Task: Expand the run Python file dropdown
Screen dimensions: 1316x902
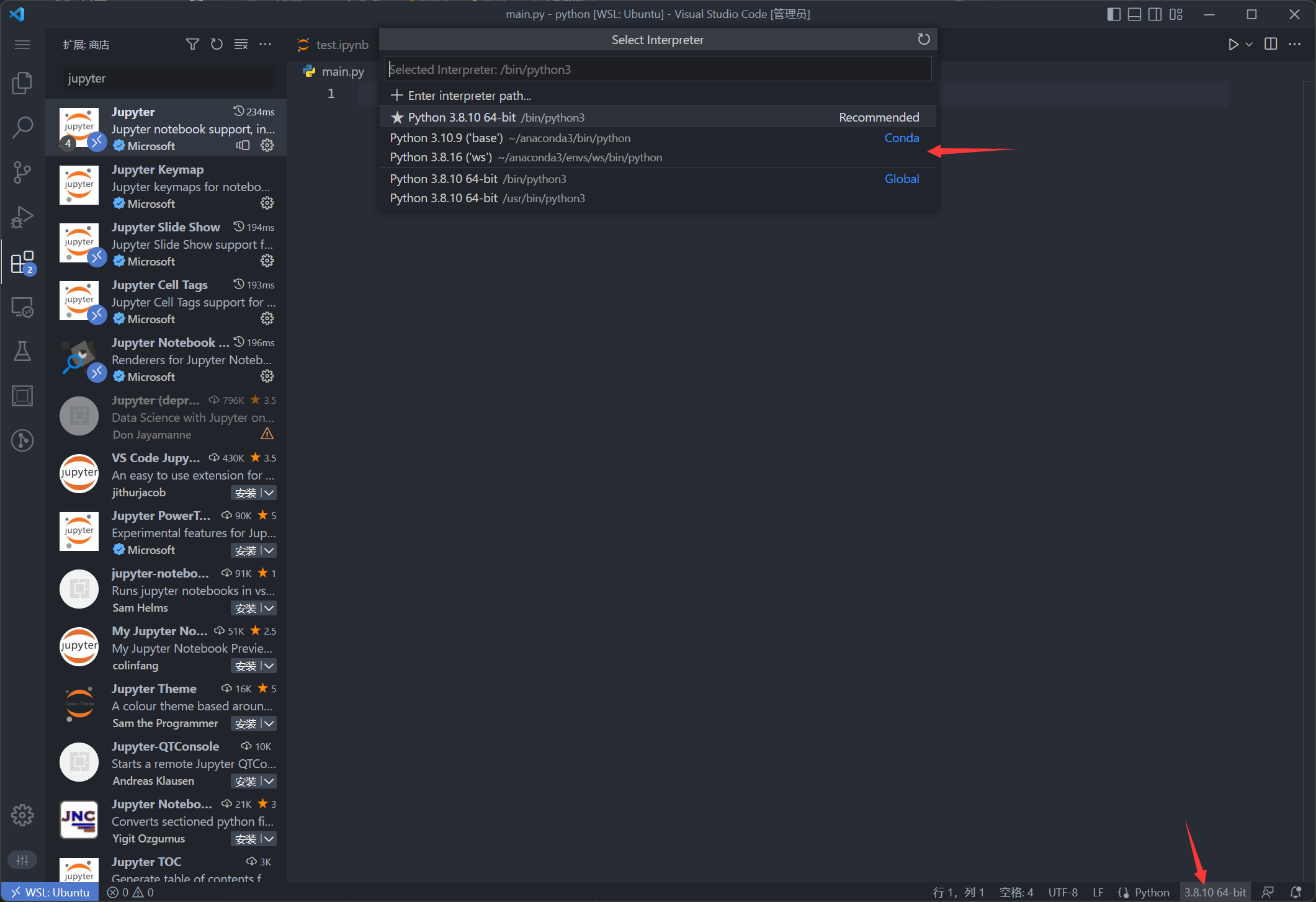Action: click(x=1249, y=44)
